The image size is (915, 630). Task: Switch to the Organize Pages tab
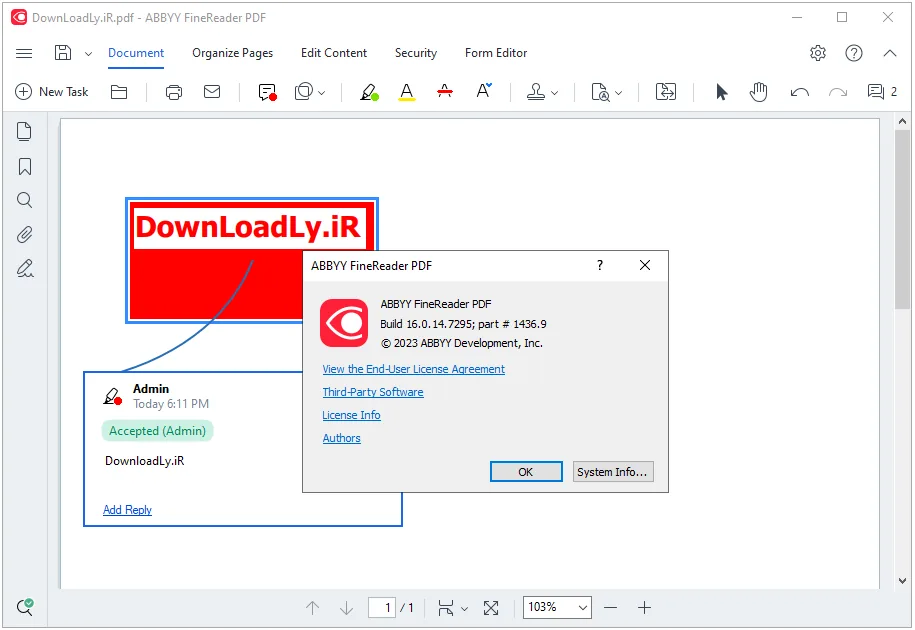click(232, 53)
